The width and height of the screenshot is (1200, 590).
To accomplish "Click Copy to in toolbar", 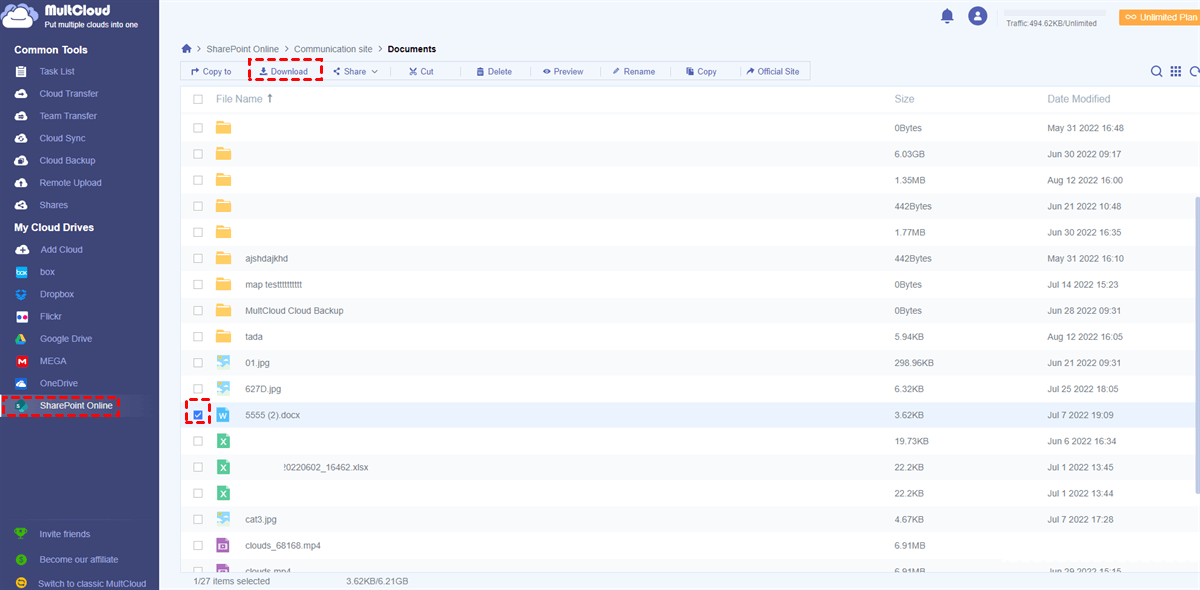I will pos(211,72).
